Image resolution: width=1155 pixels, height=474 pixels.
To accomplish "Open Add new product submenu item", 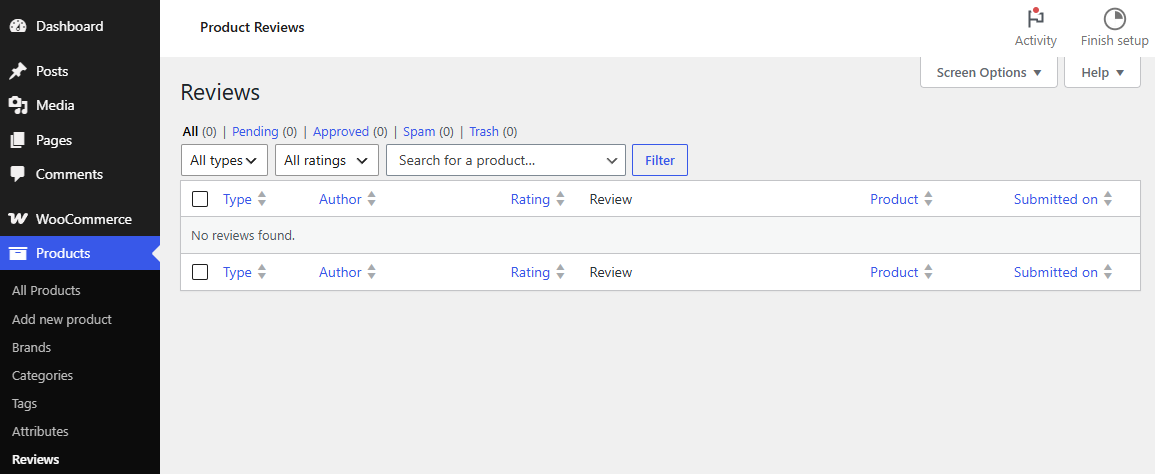I will [x=62, y=319].
